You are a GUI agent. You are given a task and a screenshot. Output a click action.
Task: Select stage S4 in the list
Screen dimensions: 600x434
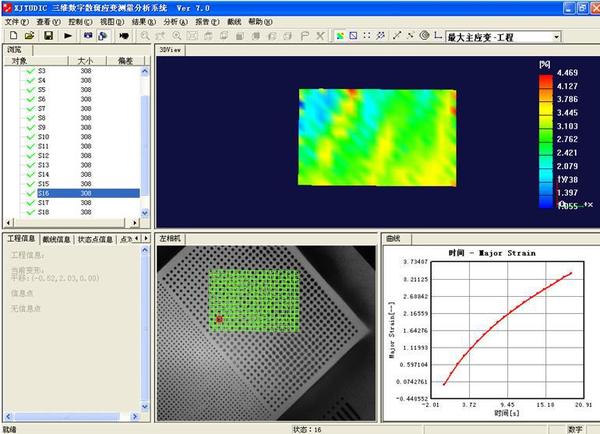(x=41, y=80)
